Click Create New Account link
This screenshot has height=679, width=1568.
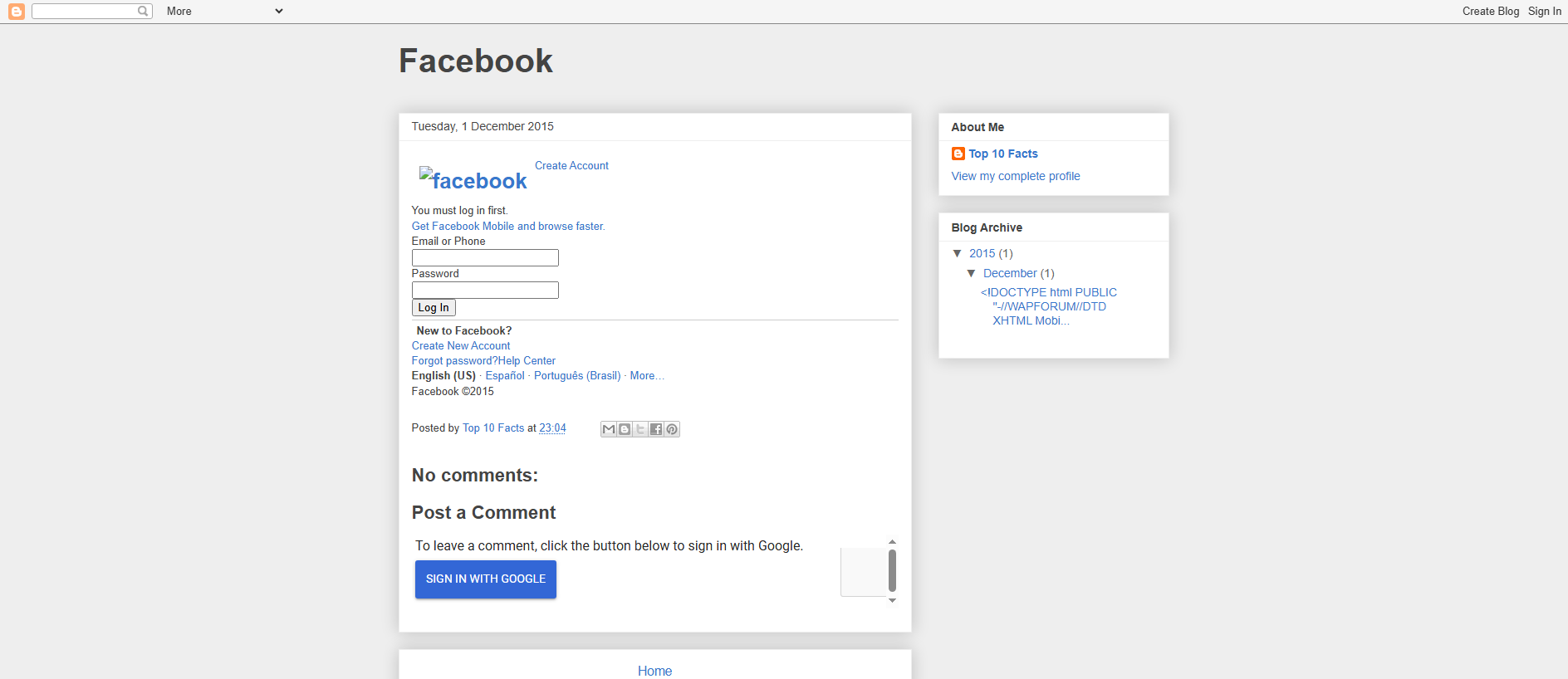[461, 346]
